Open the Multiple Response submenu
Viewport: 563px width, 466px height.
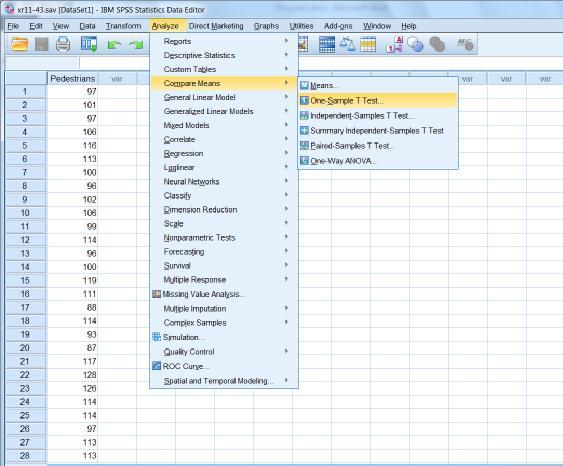coord(224,280)
